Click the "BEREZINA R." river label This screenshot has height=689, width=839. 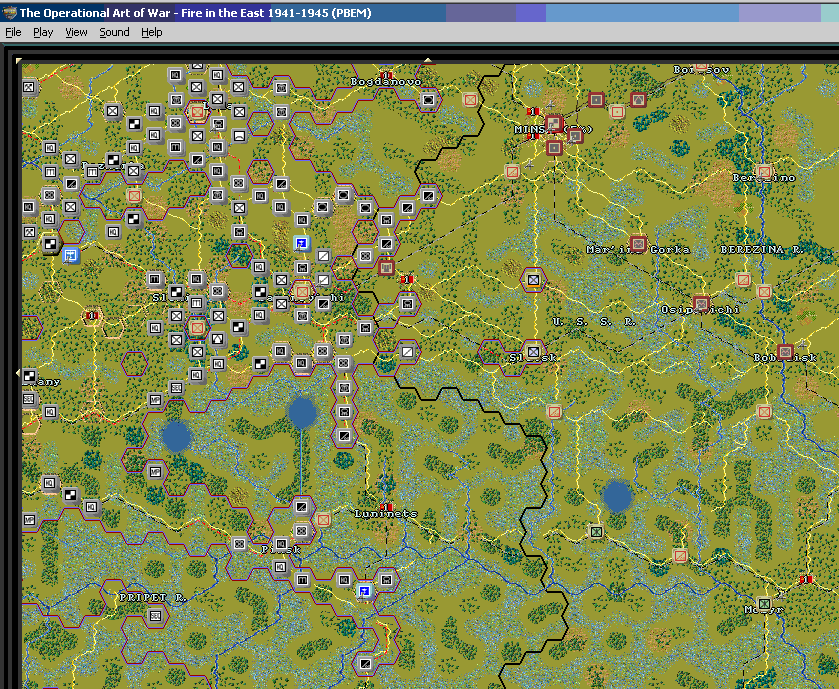pyautogui.click(x=760, y=250)
